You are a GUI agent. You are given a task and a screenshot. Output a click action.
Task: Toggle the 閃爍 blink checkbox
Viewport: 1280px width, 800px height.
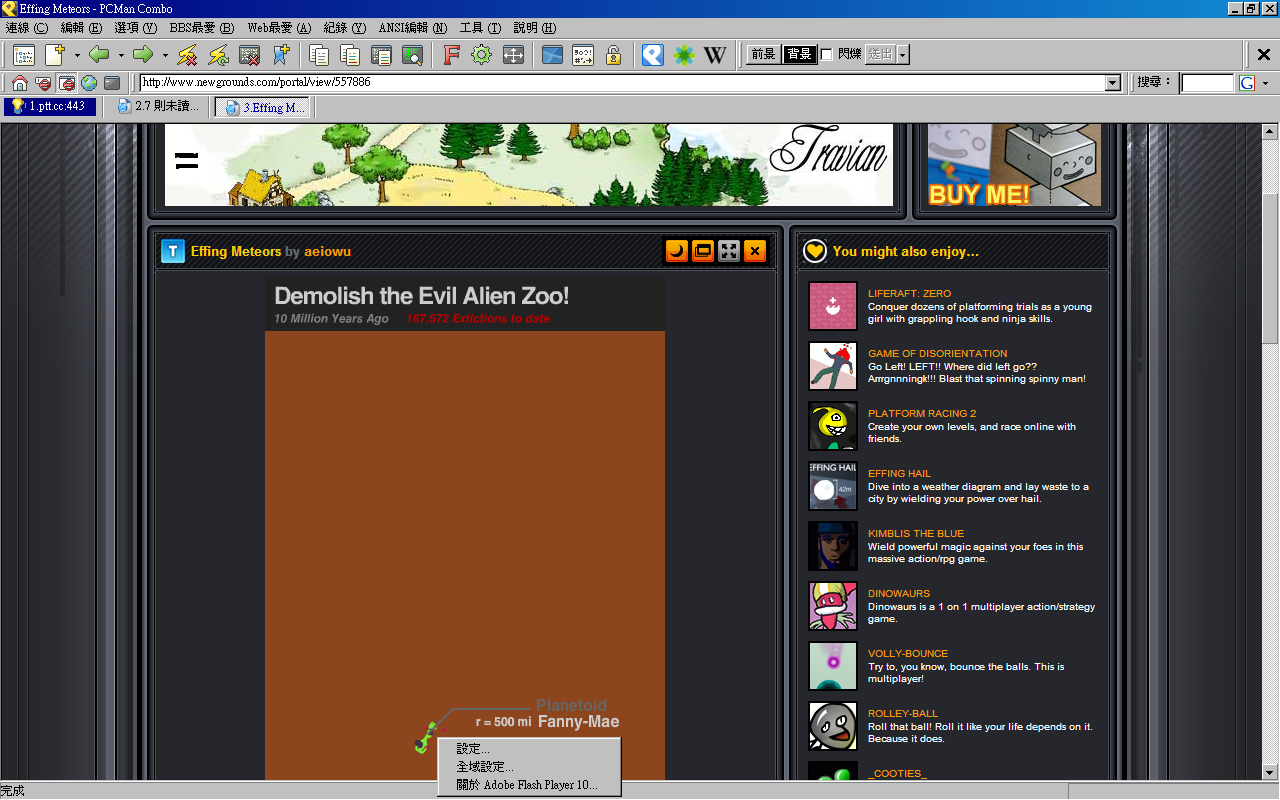(826, 55)
